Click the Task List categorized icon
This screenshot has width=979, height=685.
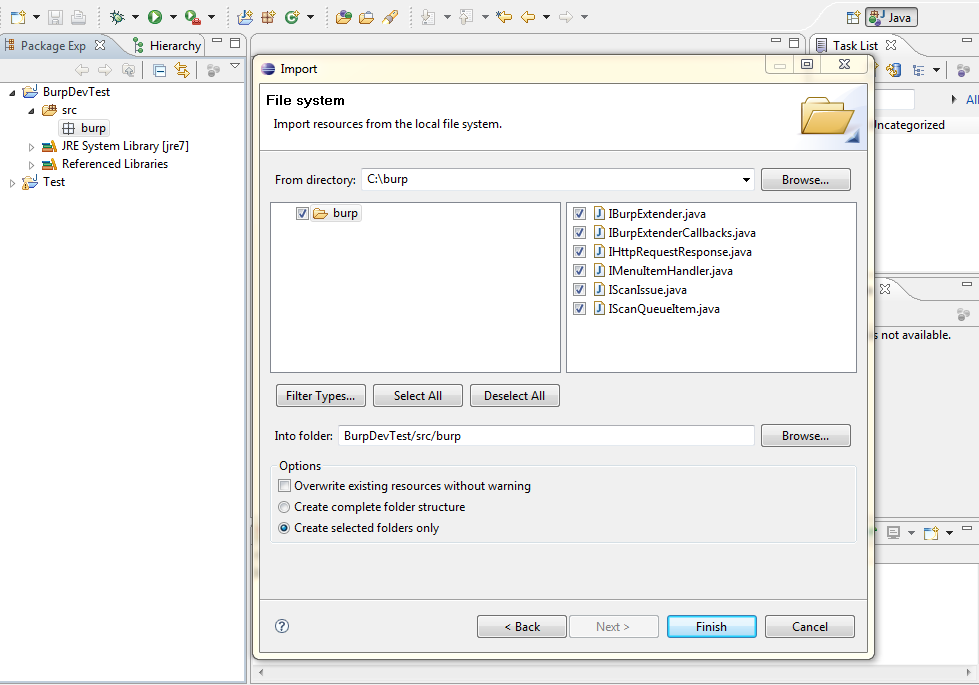tap(918, 71)
